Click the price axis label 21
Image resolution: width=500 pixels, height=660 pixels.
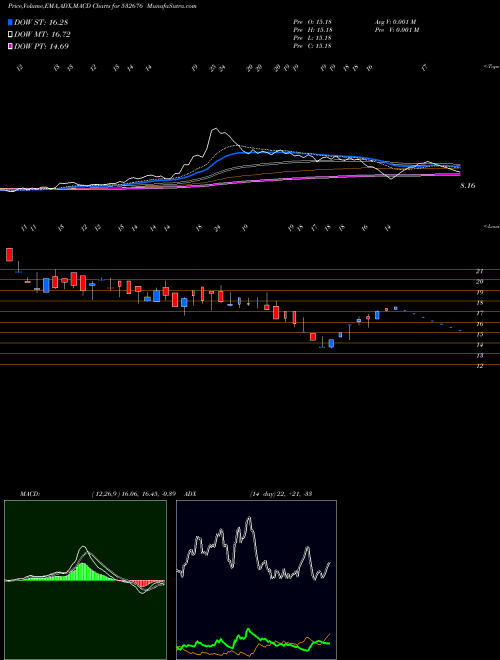coord(479,271)
